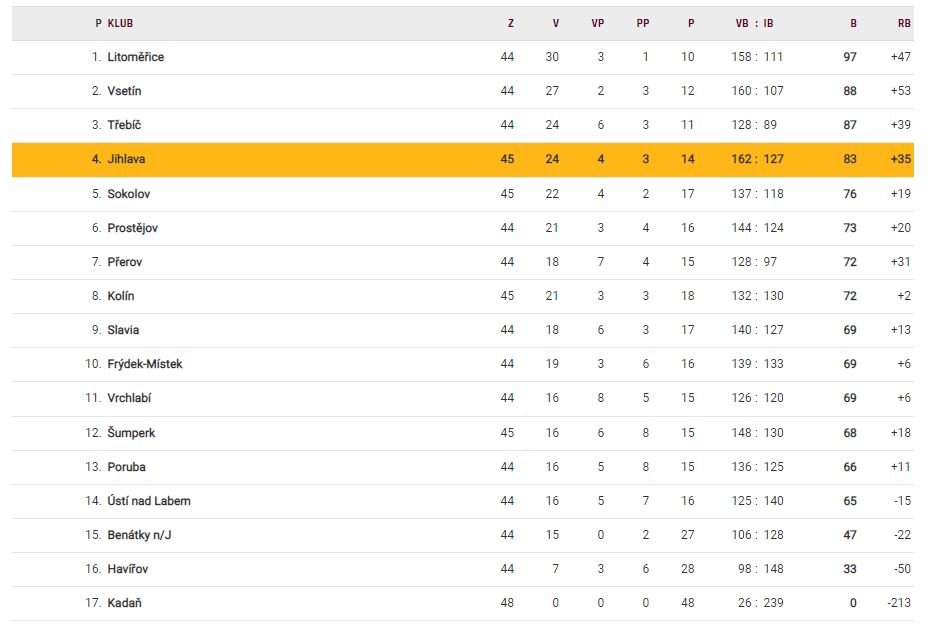Select the Benátky n/J team

[139, 535]
